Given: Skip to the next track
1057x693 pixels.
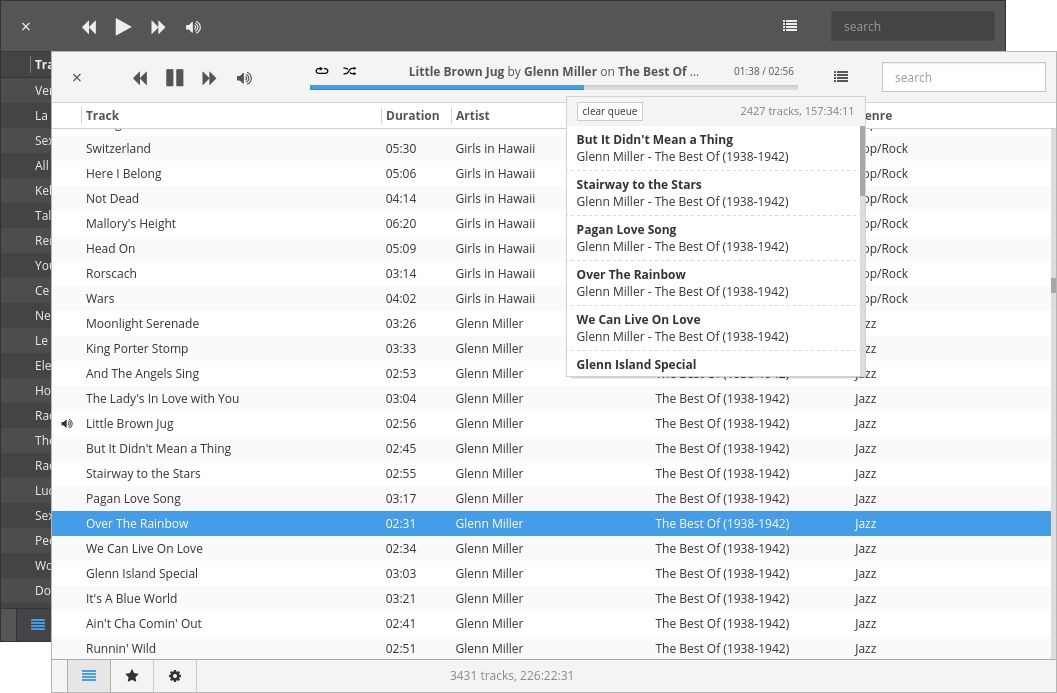Looking at the screenshot, I should pyautogui.click(x=209, y=78).
